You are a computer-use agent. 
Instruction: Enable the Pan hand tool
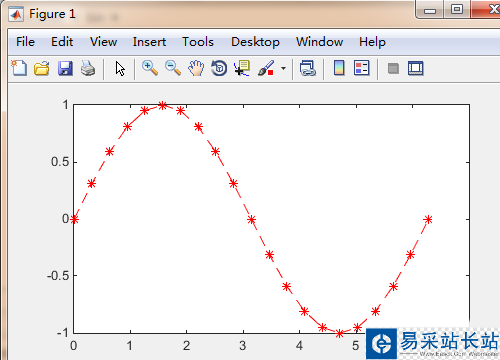tap(196, 68)
